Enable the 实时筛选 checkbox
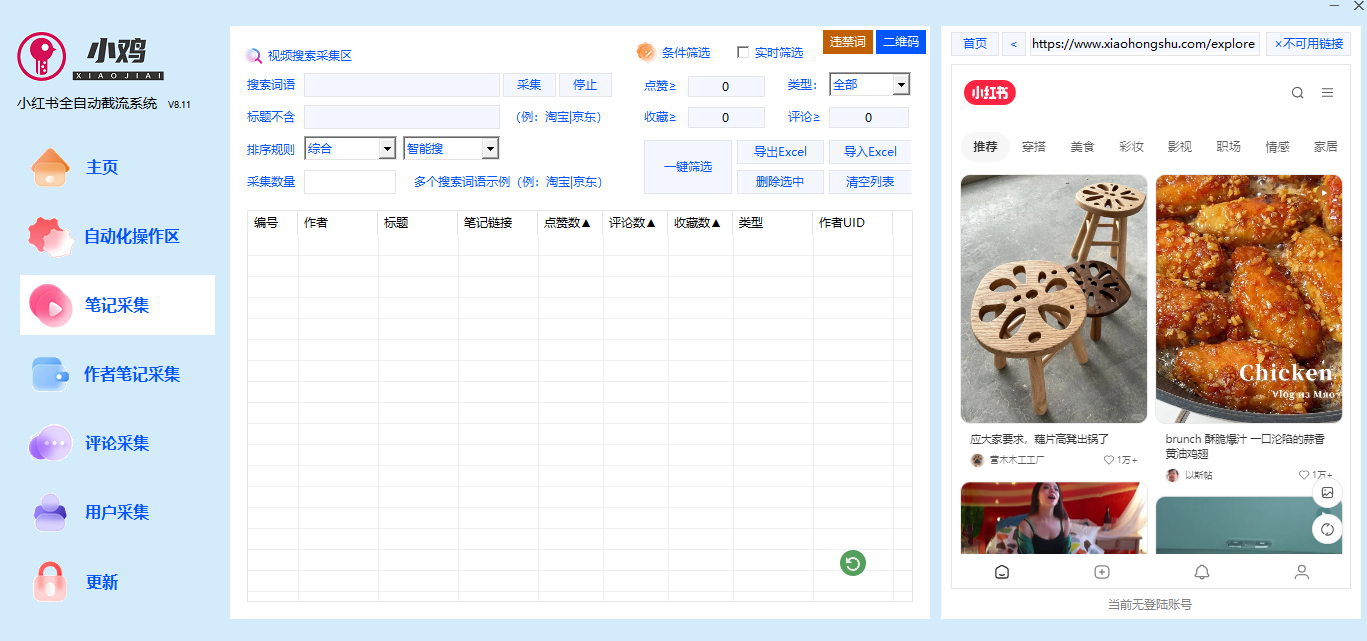1367x641 pixels. [743, 52]
